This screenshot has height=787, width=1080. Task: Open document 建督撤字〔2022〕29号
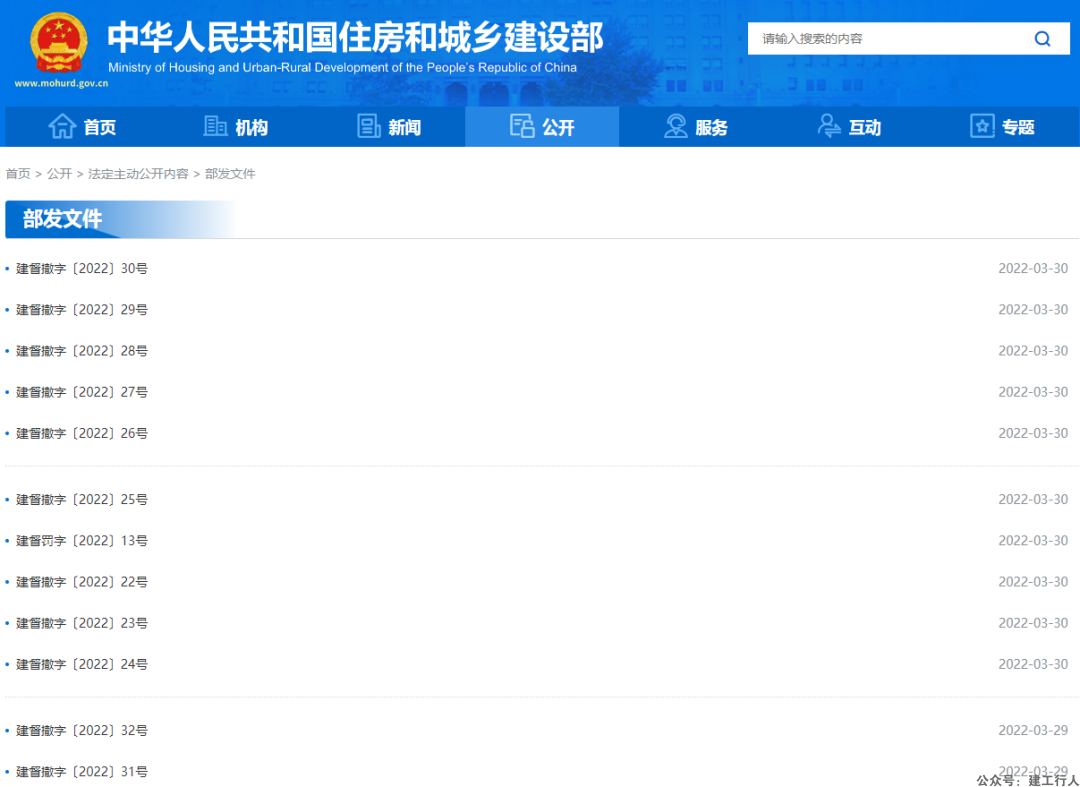tap(82, 310)
